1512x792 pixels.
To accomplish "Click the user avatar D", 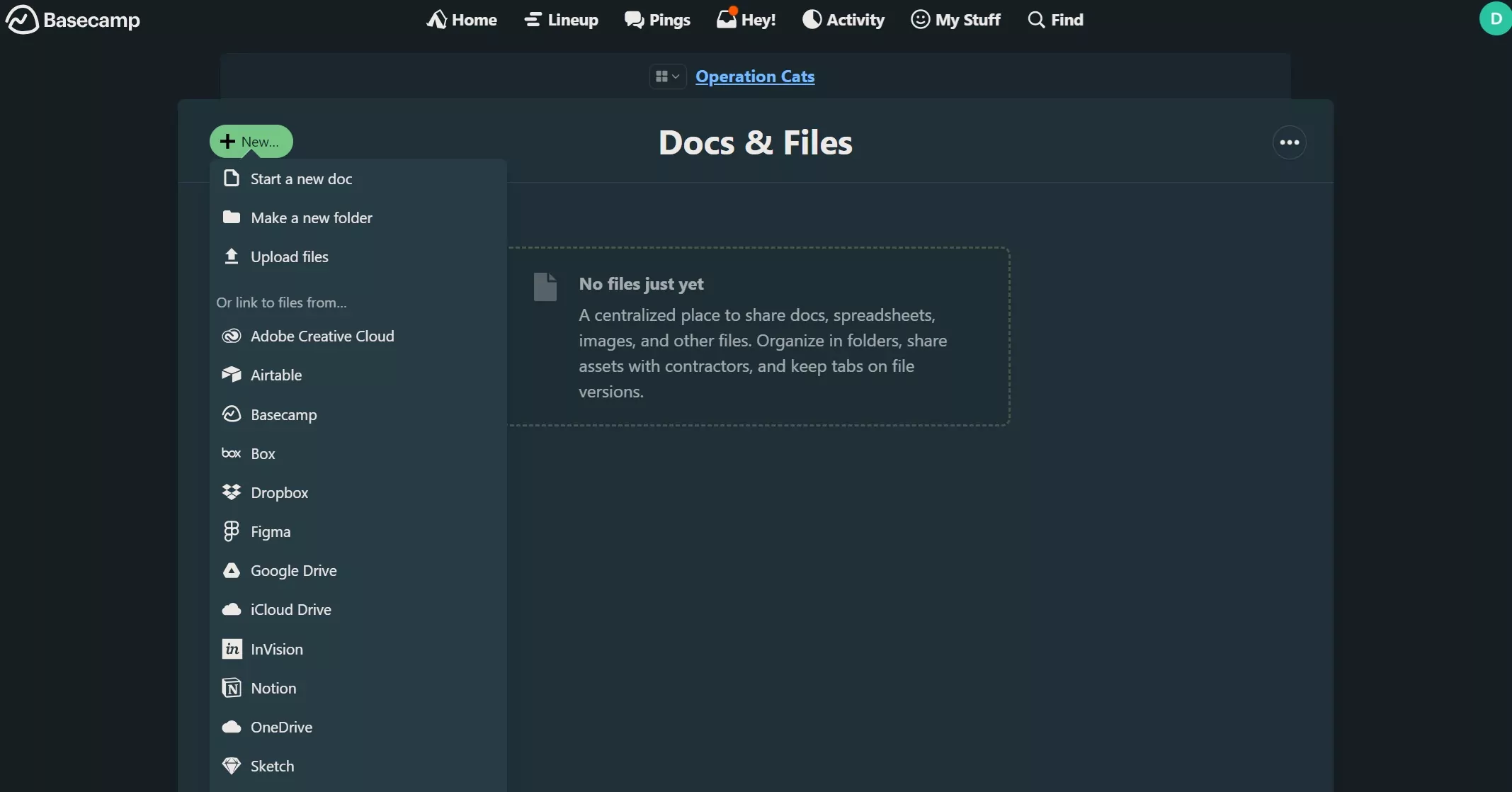I will tap(1496, 19).
